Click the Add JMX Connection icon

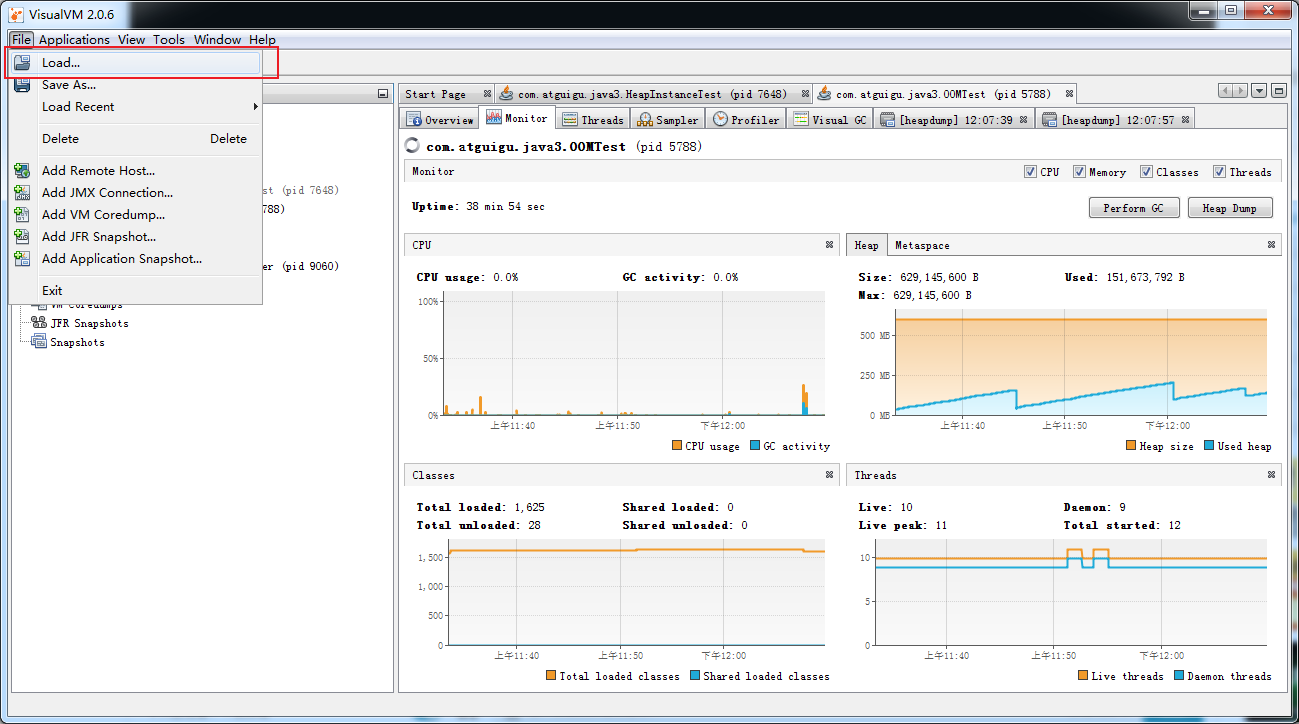click(x=22, y=193)
